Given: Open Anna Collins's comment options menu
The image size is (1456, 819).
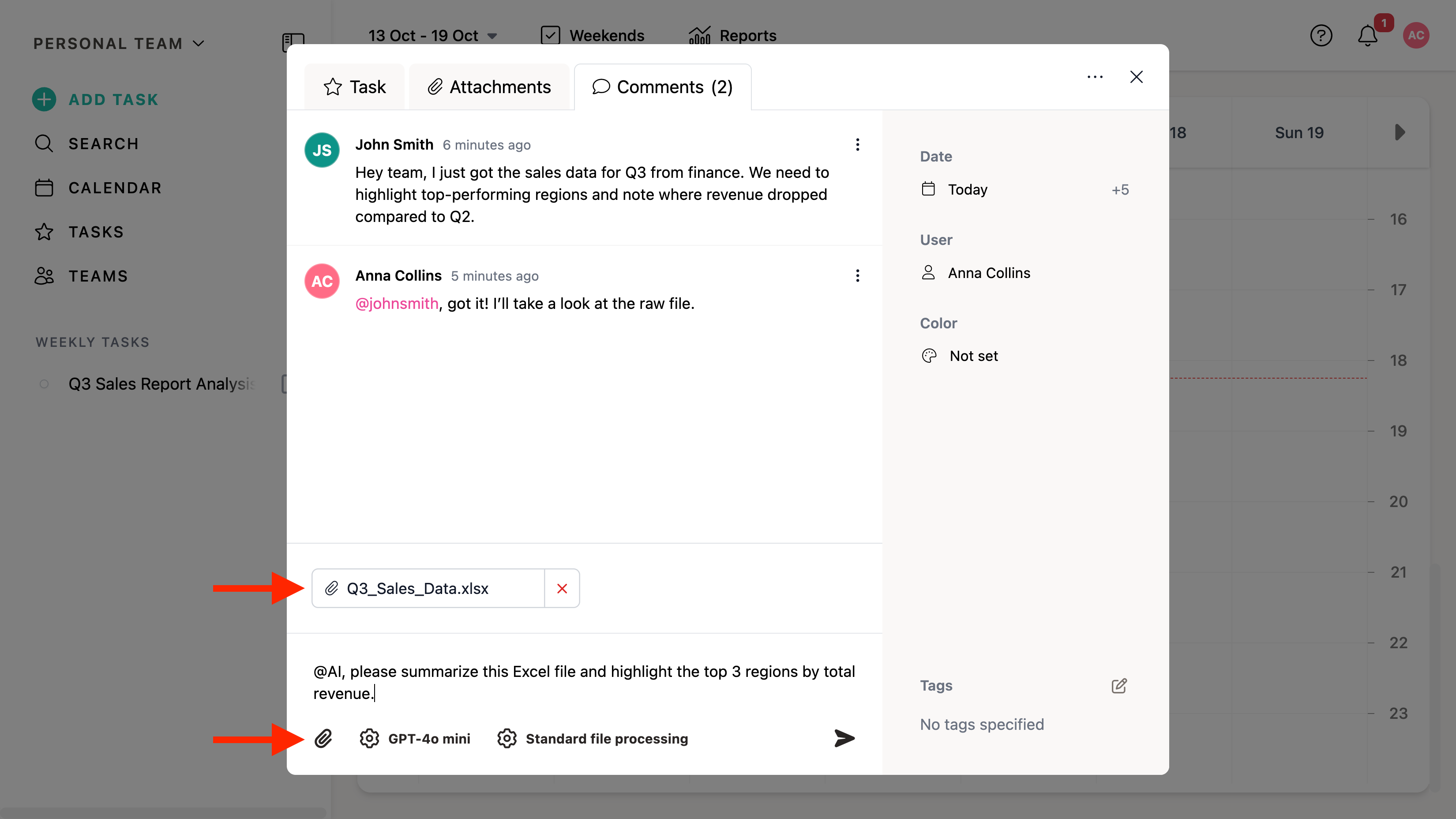Looking at the screenshot, I should click(857, 276).
